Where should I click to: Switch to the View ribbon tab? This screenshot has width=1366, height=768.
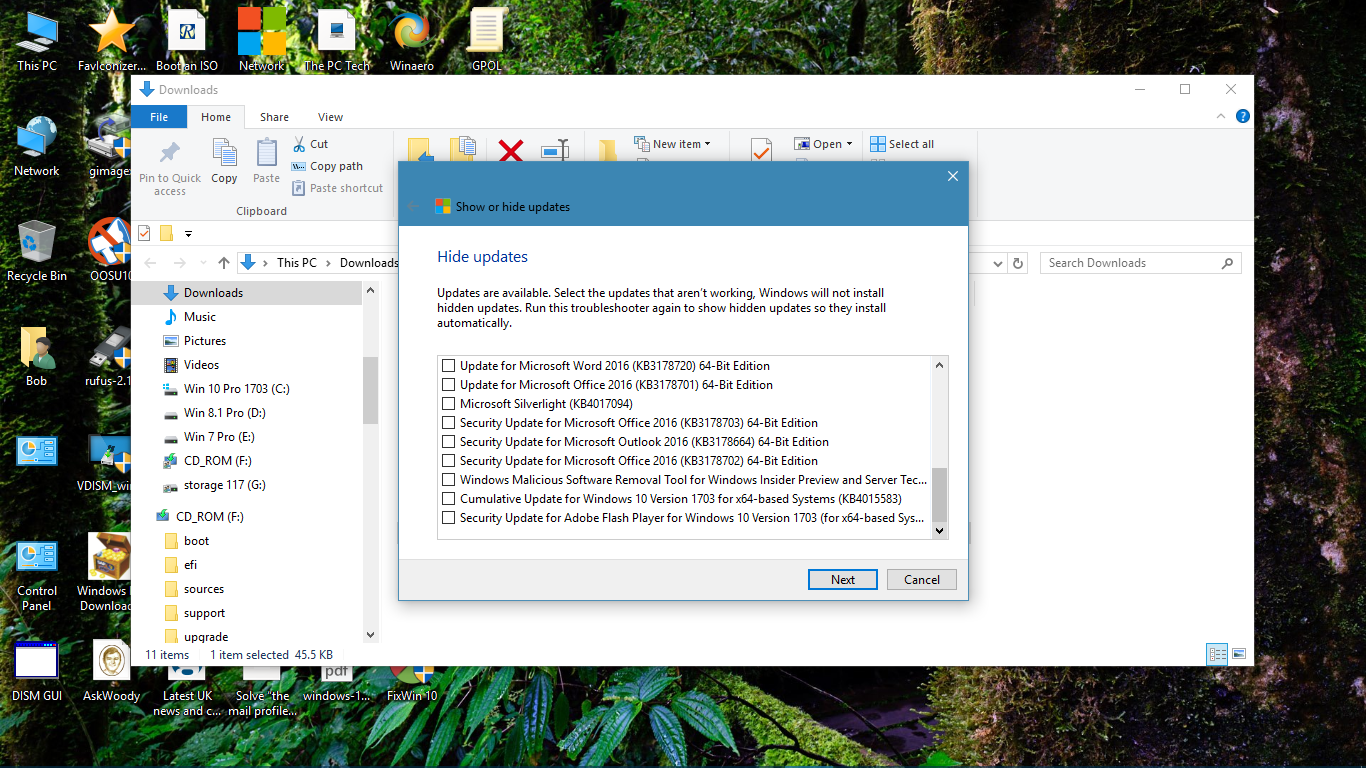click(x=330, y=117)
